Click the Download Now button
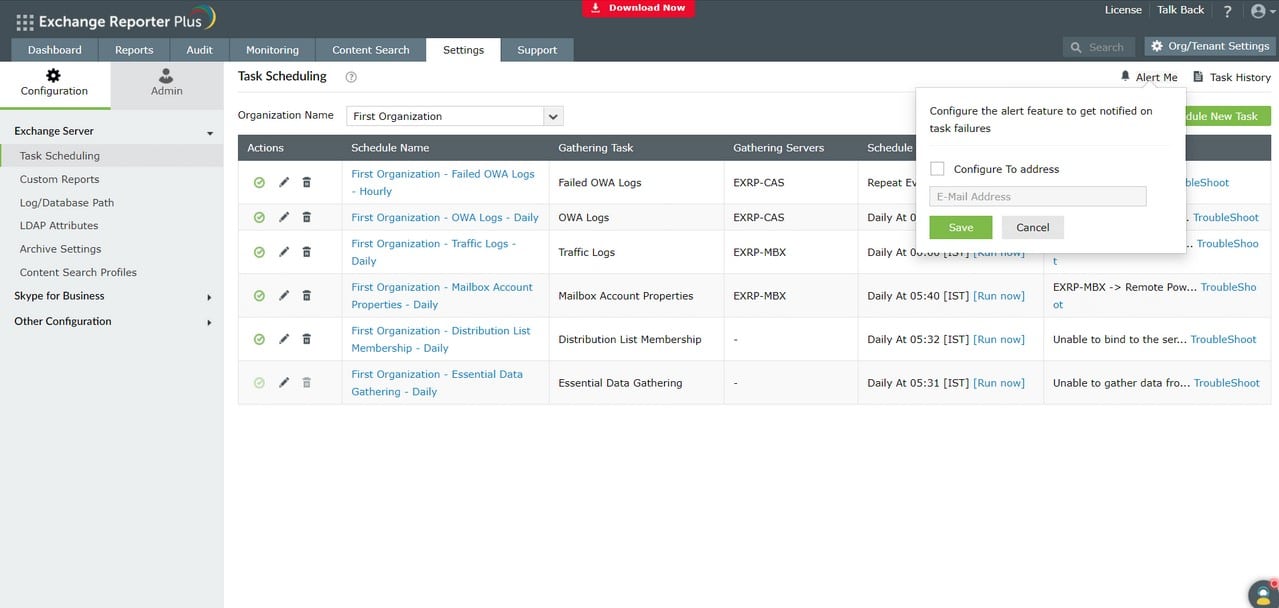Image resolution: width=1279 pixels, height=608 pixels. pos(638,8)
